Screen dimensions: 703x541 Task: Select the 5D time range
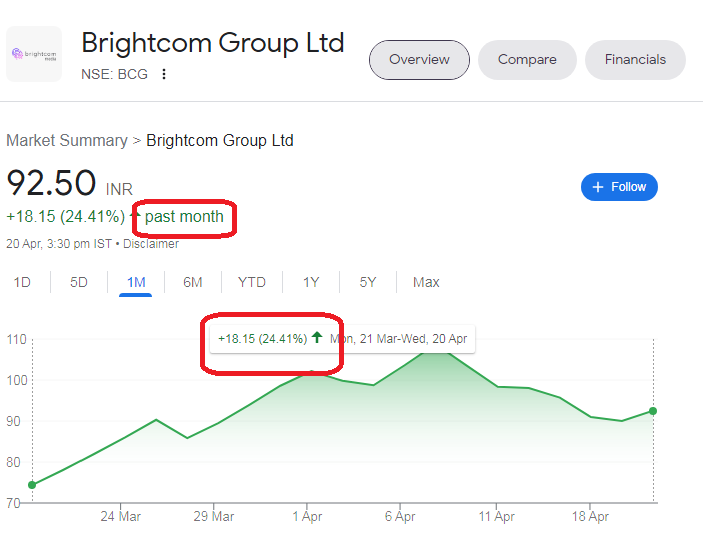point(79,282)
